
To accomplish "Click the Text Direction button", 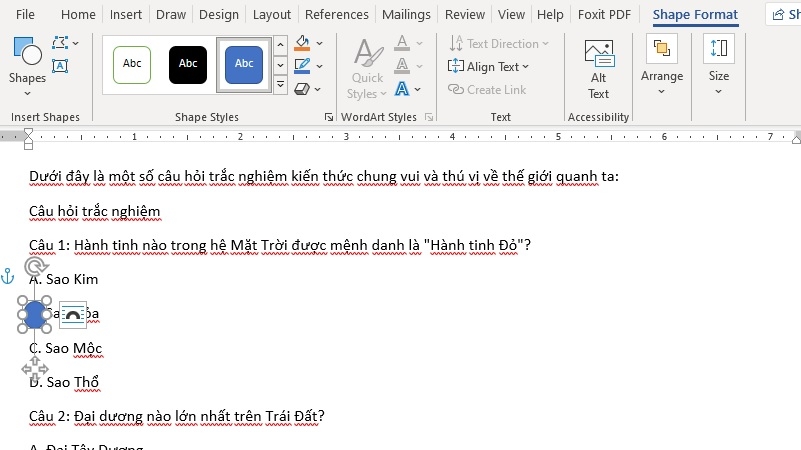I will point(499,43).
